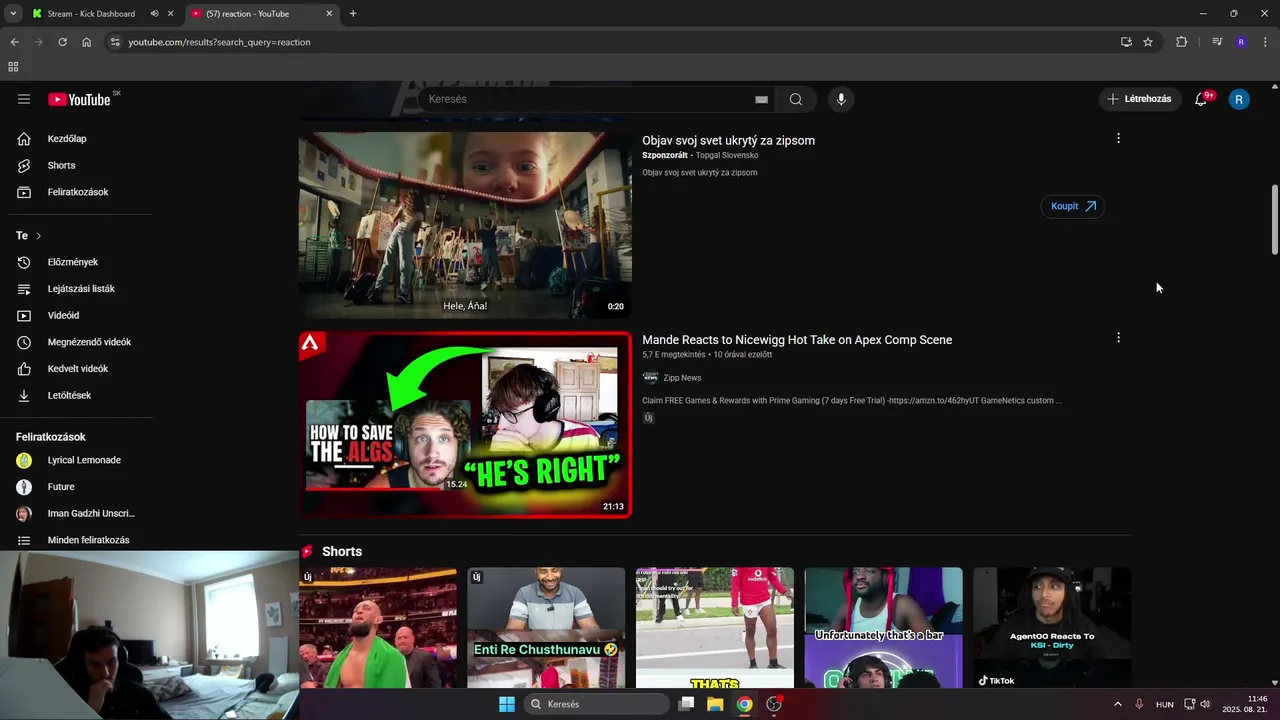The width and height of the screenshot is (1280, 720).
Task: Open browser home page icon
Action: [87, 42]
